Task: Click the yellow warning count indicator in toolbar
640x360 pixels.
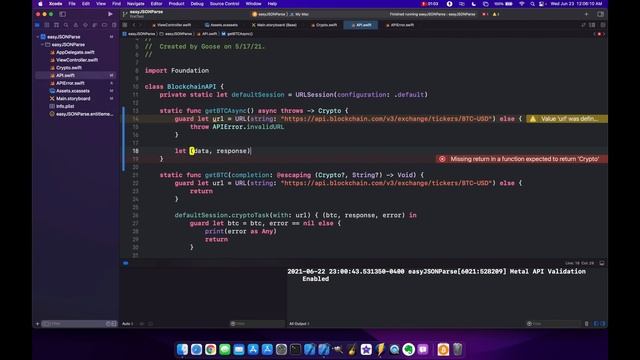Action: 496,14
